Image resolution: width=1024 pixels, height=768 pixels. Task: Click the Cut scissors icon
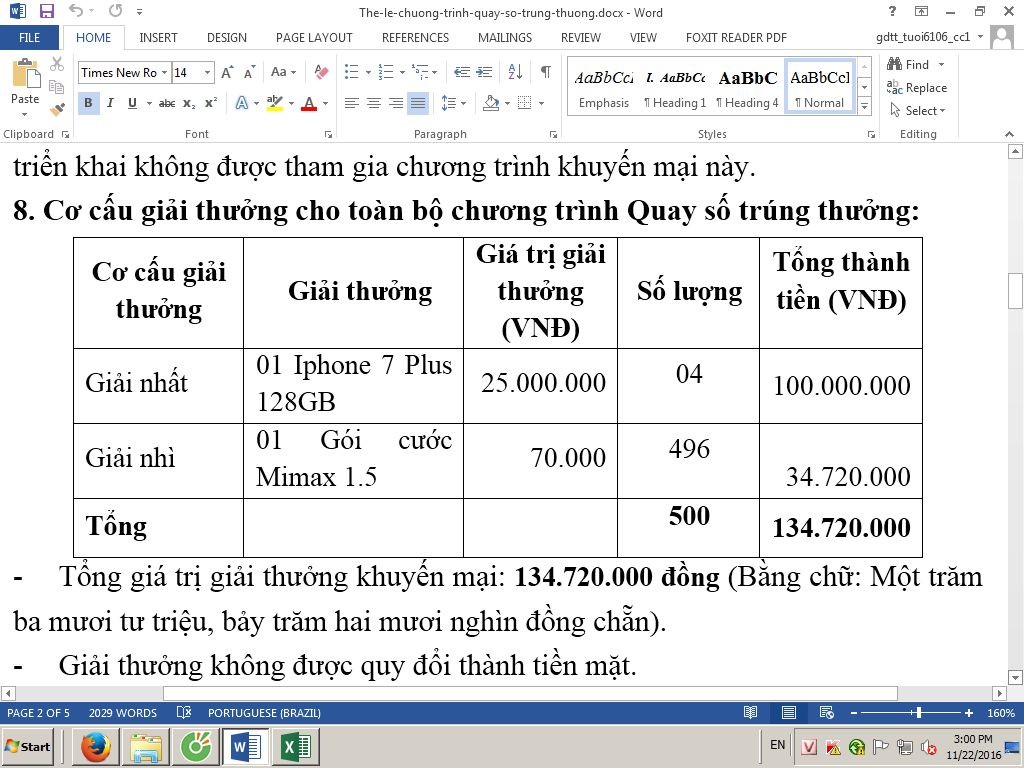click(x=57, y=64)
